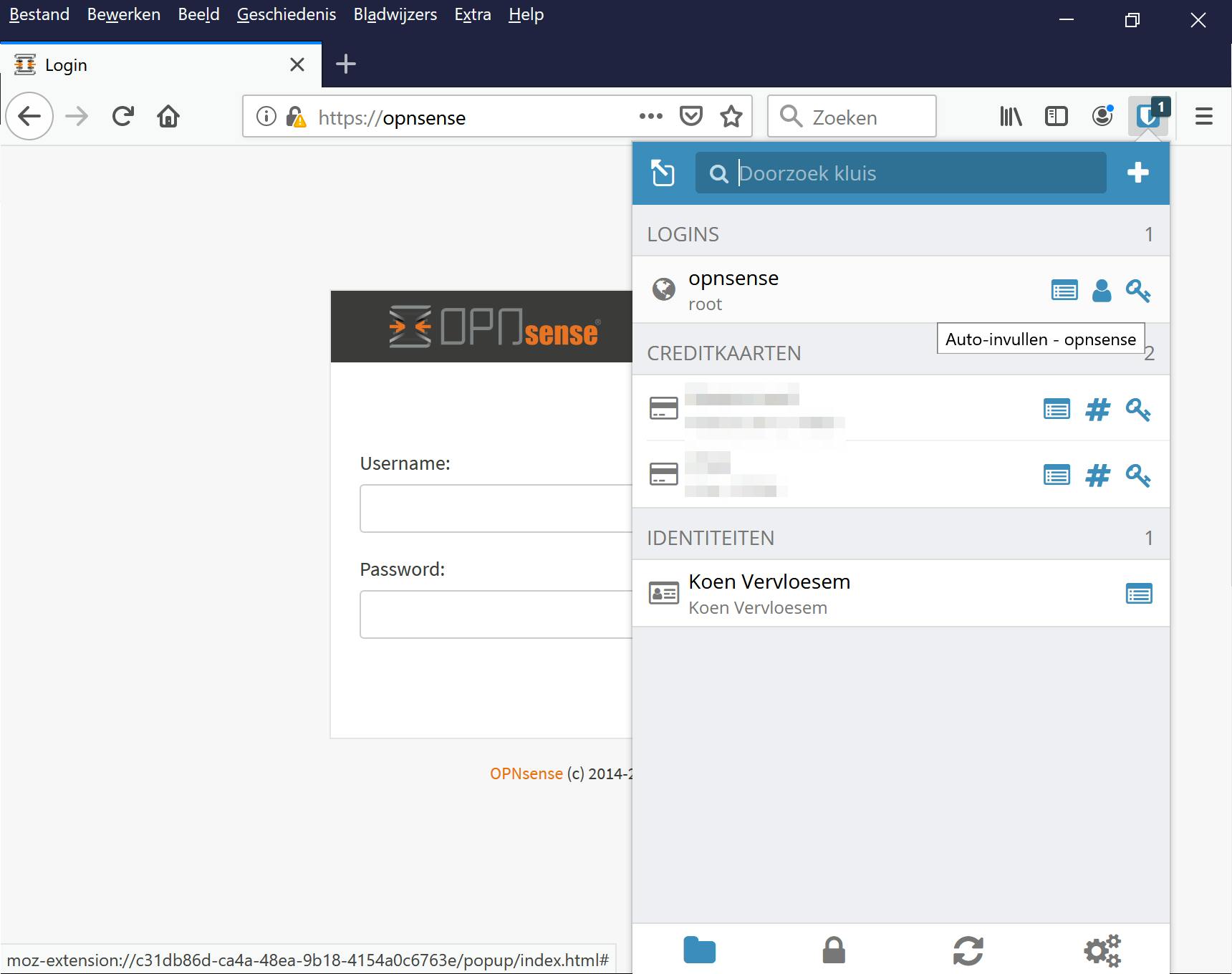
Task: Select the Login browser tab
Action: tap(161, 65)
